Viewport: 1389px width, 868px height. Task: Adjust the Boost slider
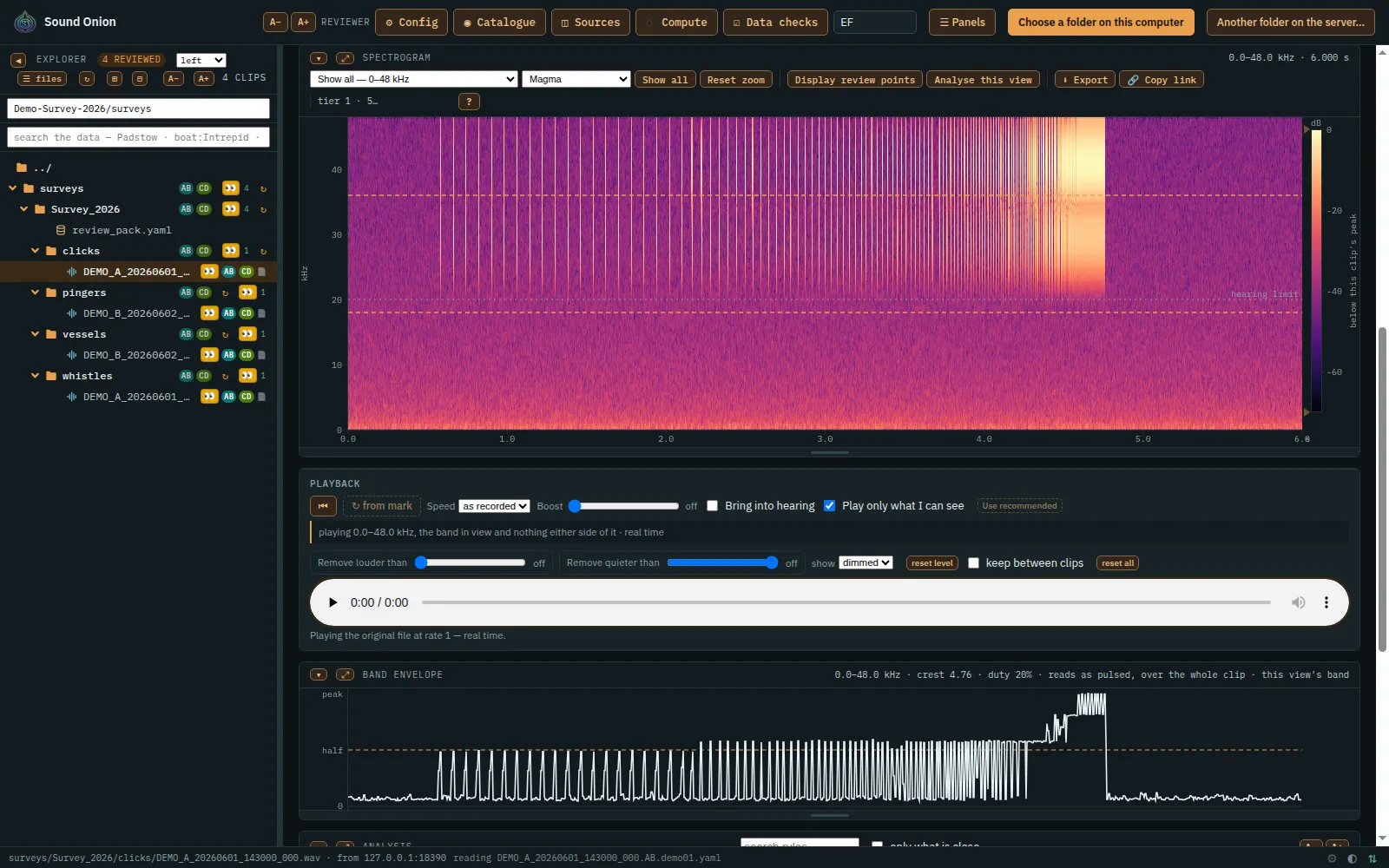pyautogui.click(x=624, y=506)
